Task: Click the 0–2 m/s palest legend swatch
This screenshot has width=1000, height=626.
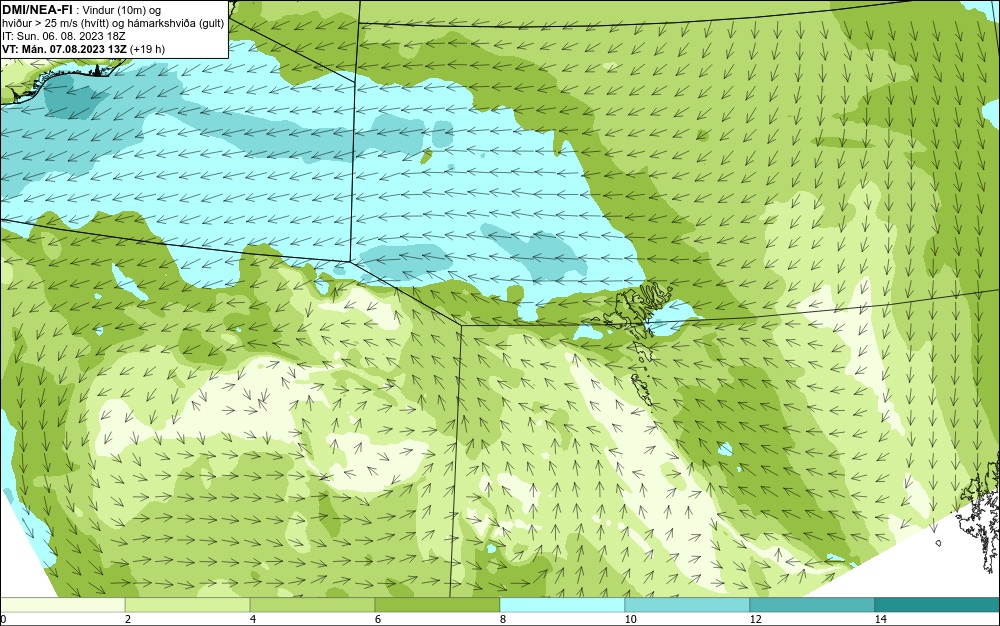Action: click(62, 605)
